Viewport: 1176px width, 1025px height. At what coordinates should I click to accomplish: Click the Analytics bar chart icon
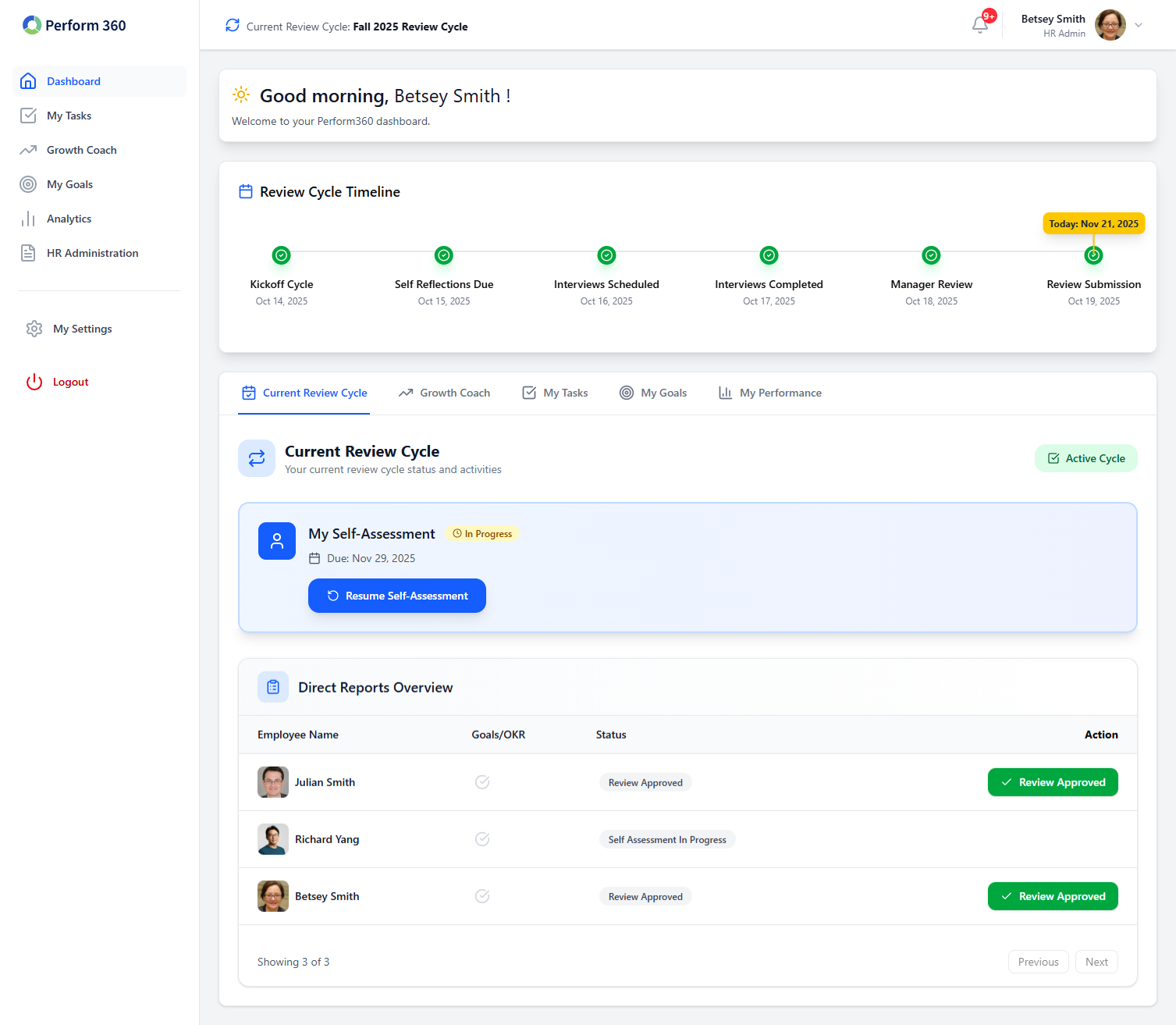(28, 219)
